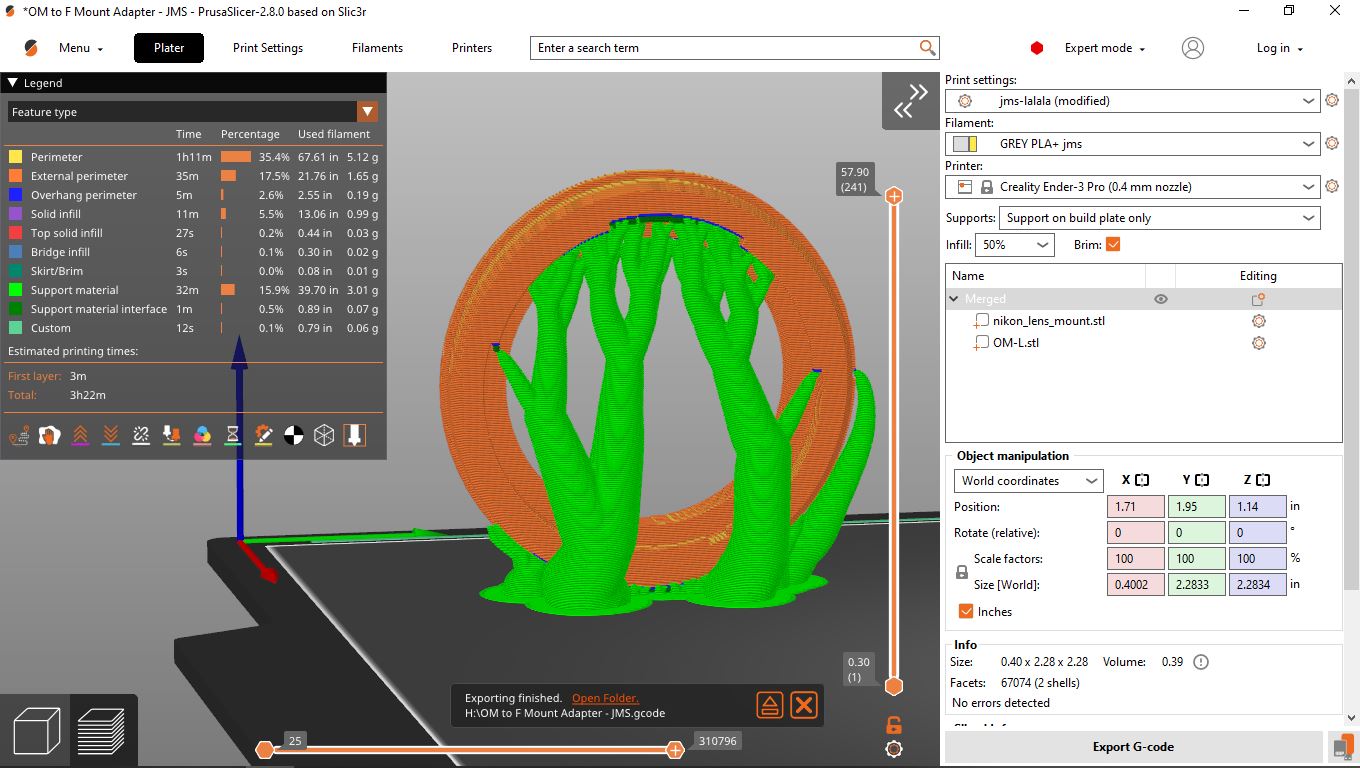The image size is (1360, 768).
Task: Open the Feature type legend dropdown
Action: coord(193,112)
